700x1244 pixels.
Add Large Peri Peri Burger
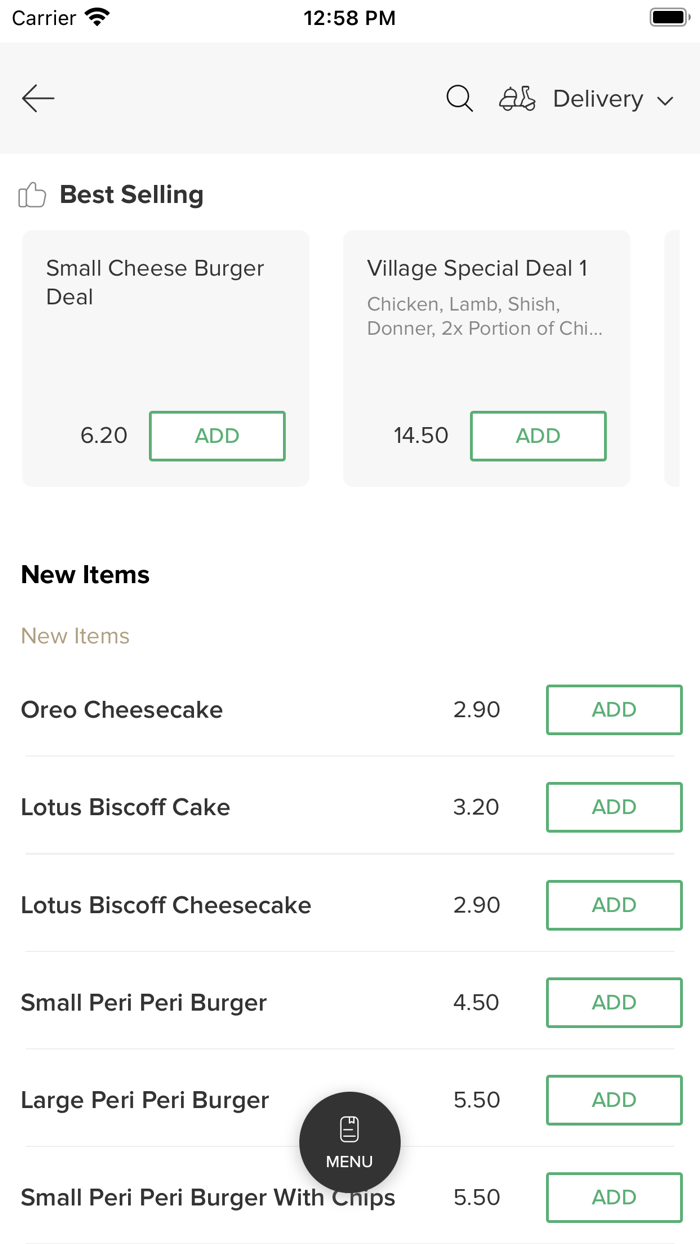613,1100
